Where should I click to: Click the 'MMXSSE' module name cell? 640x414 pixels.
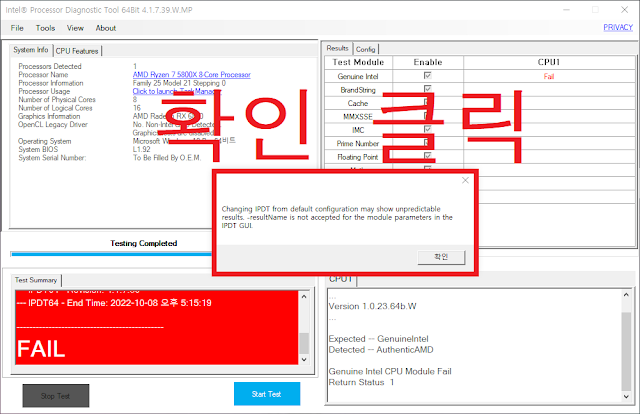358,117
